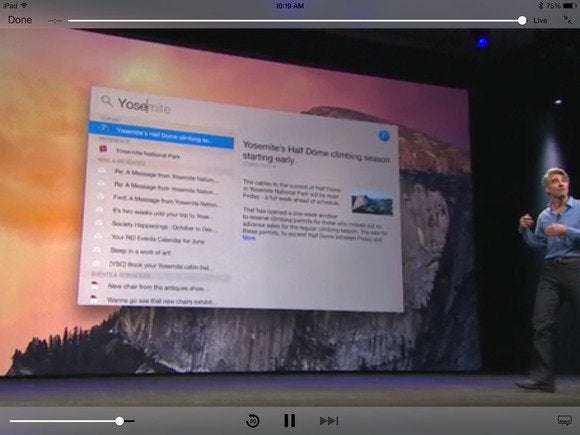Viewport: 580px width, 435px height.
Task: Tap Done to close the video player
Action: tap(20, 20)
